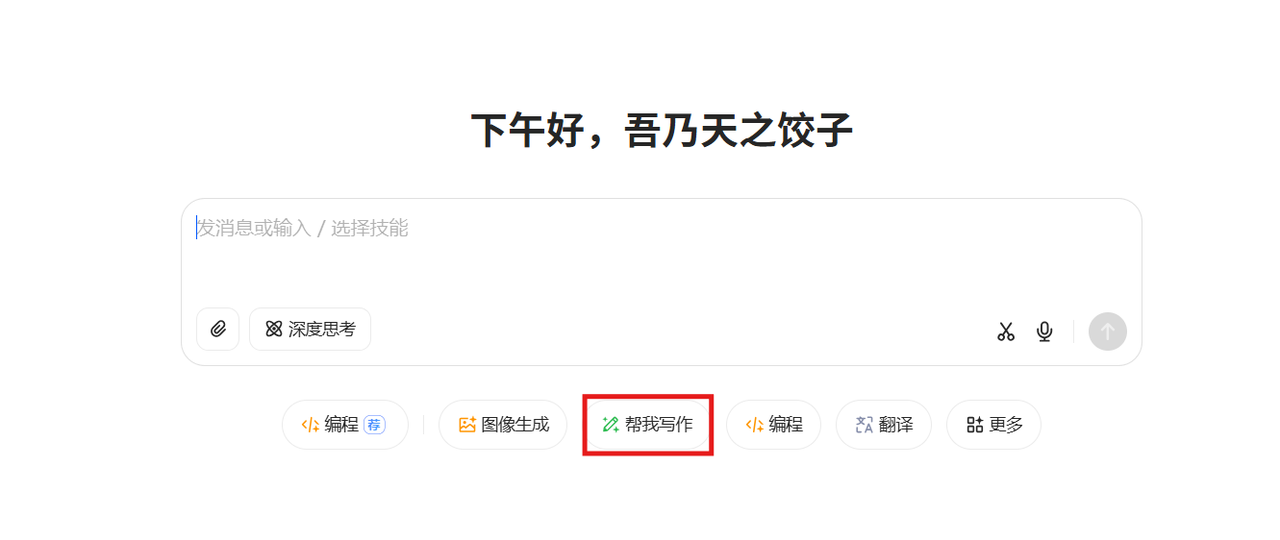Click the translate icon in 翻译 chip
The image size is (1280, 540).
click(864, 424)
